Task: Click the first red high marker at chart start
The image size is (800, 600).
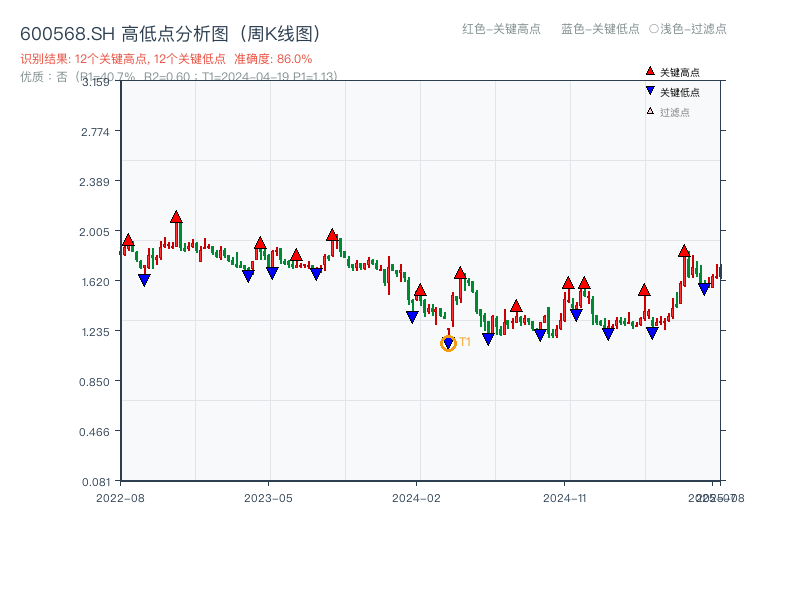Action: [x=128, y=240]
